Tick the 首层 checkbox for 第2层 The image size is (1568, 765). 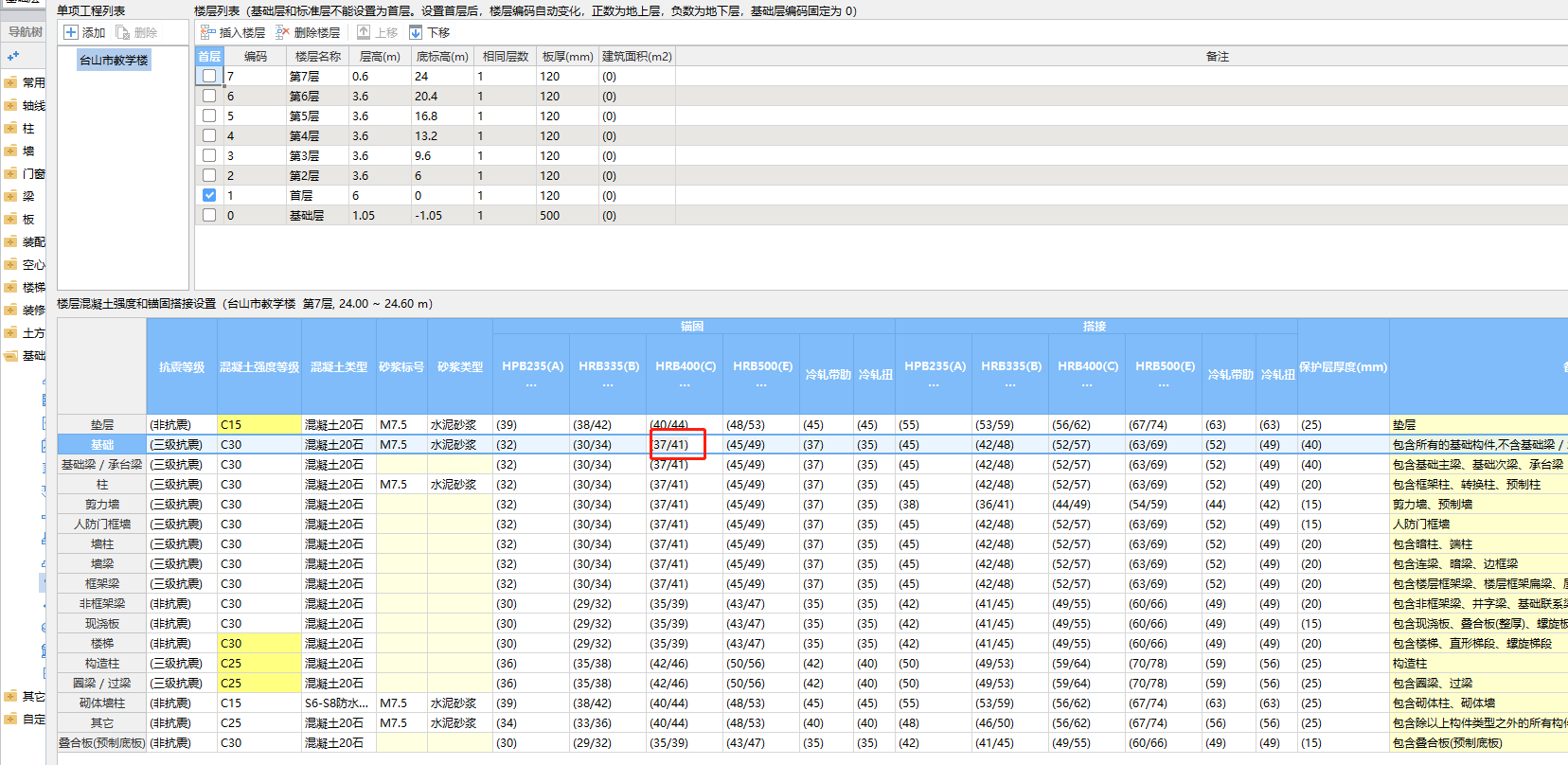(x=209, y=175)
